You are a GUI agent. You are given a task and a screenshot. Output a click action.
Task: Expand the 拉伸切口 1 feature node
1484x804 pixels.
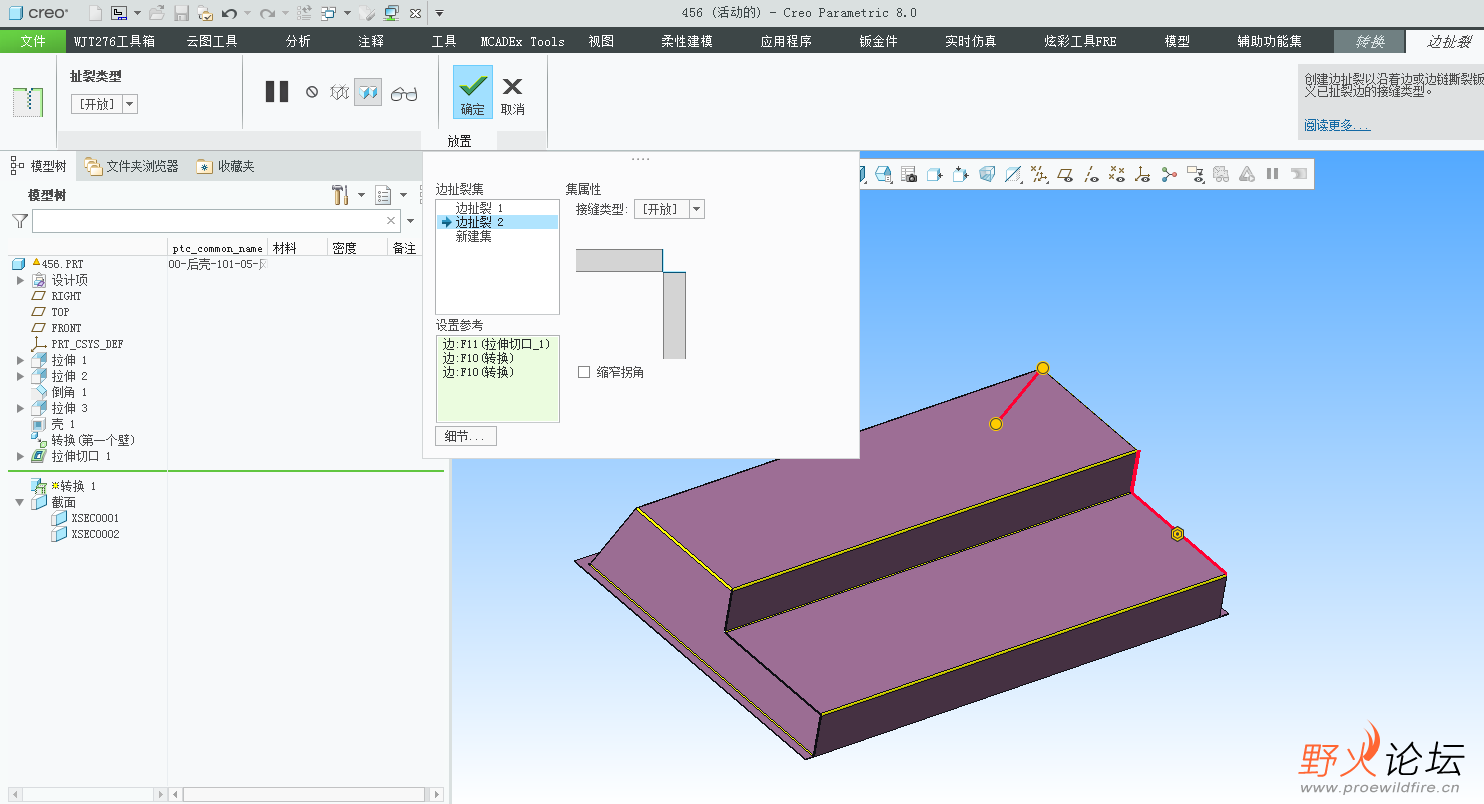pos(20,456)
